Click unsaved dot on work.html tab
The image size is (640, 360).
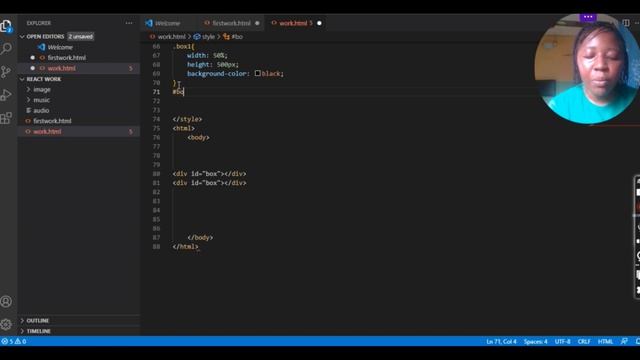click(x=319, y=23)
